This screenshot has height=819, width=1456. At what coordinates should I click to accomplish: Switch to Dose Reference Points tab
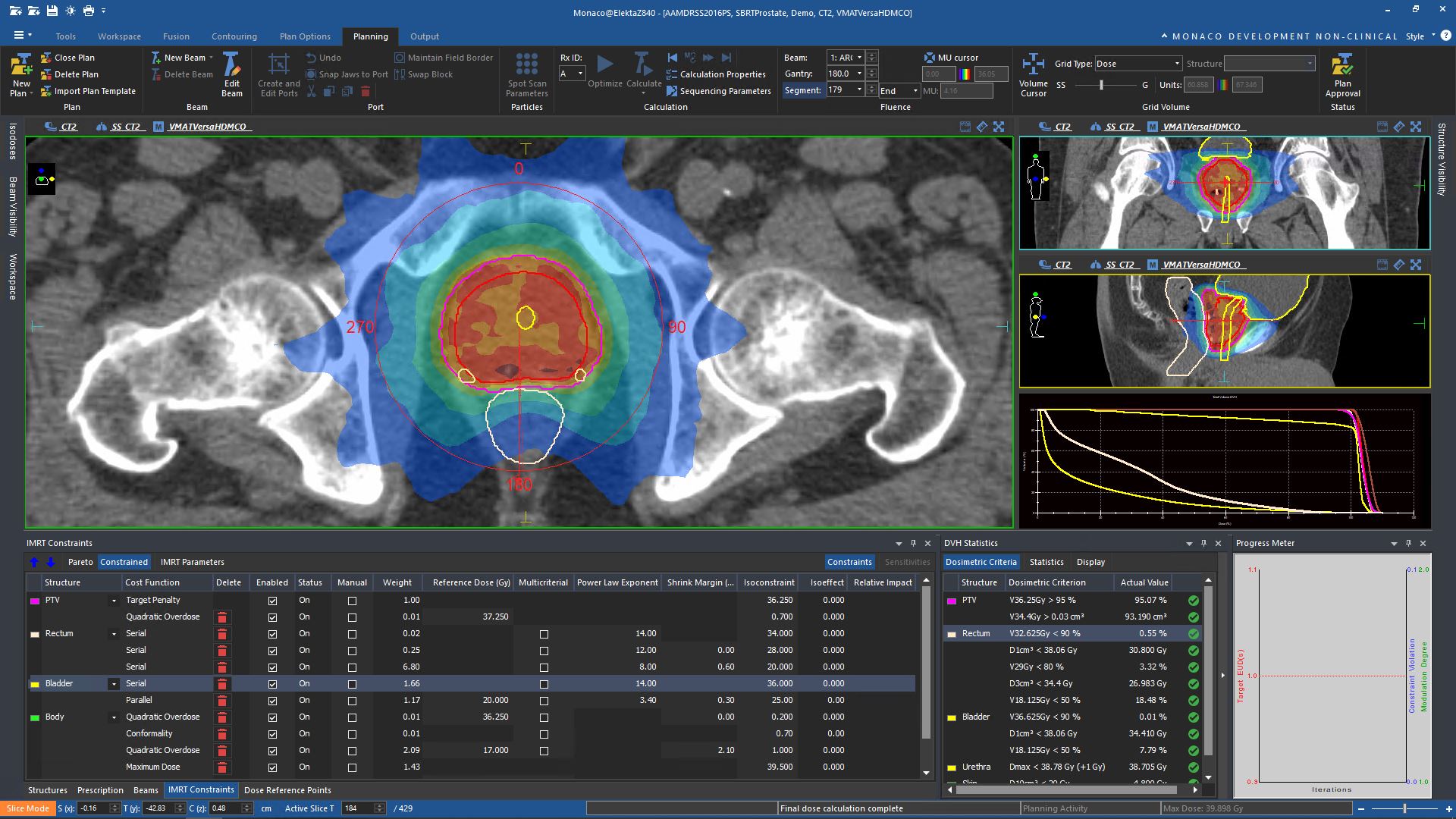tap(287, 790)
